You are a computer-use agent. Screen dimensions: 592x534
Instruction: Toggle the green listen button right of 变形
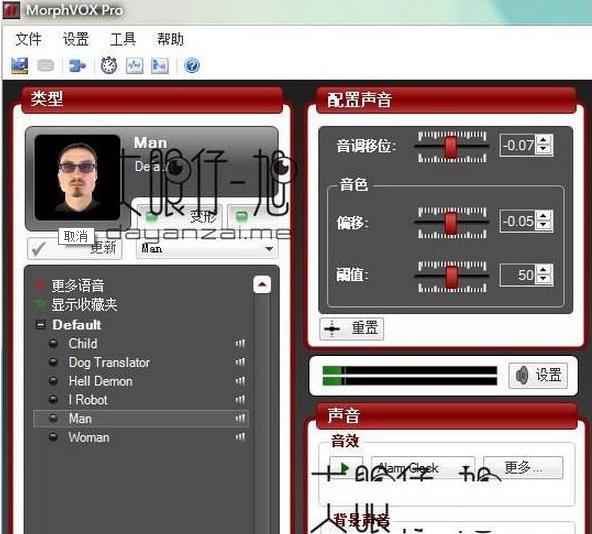point(253,216)
